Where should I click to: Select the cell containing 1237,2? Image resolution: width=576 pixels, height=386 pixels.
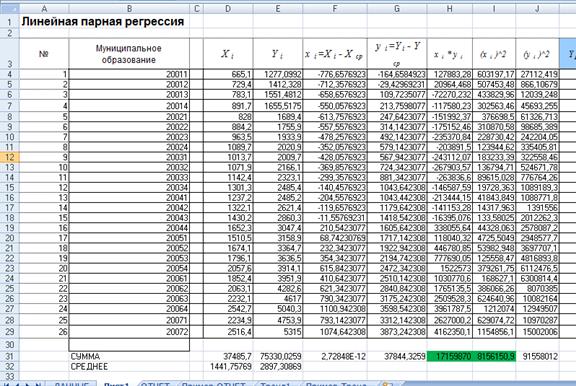click(228, 198)
